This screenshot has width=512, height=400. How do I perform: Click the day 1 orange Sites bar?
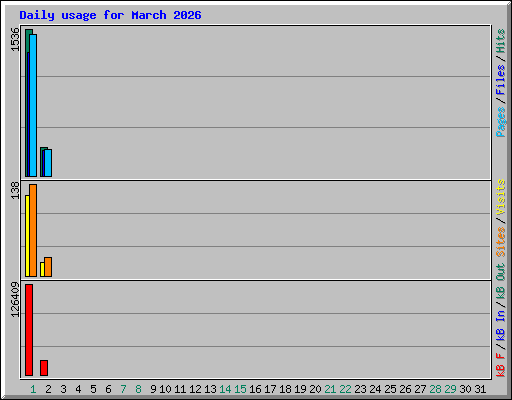tap(33, 230)
